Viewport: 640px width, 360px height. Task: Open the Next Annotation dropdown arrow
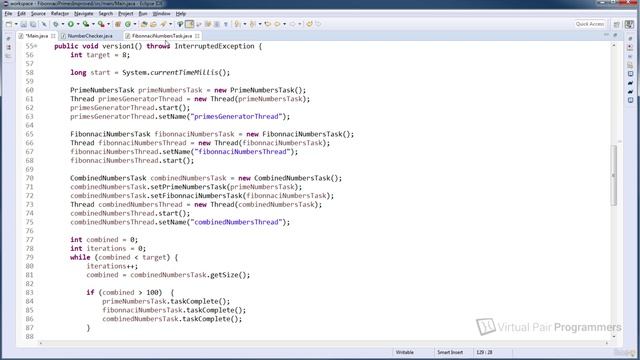244,24
